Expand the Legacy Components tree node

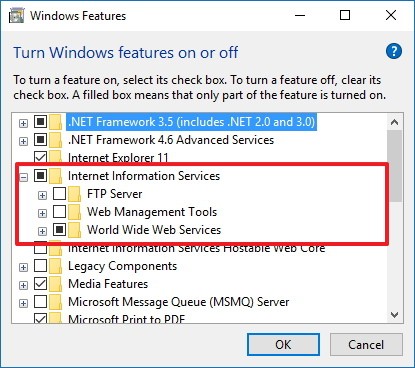click(x=23, y=267)
